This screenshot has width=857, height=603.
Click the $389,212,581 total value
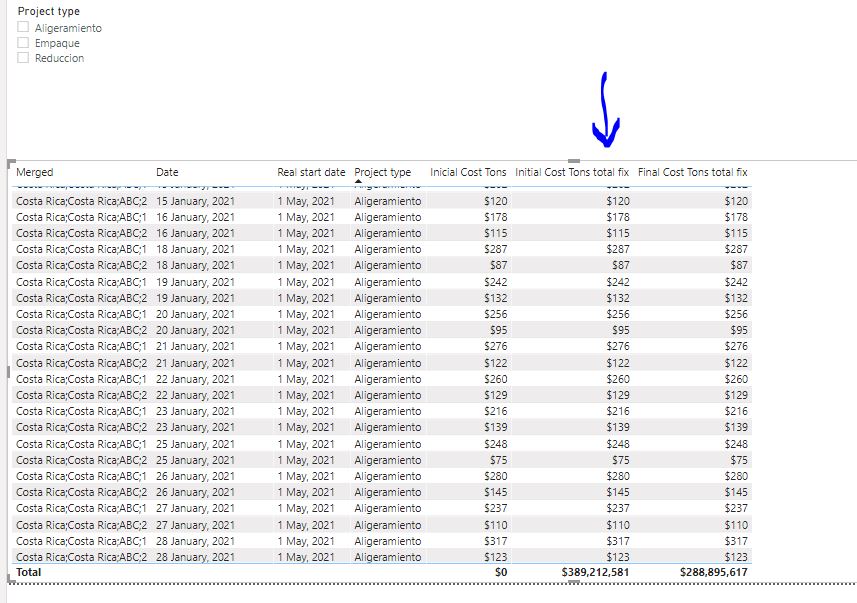tap(595, 572)
